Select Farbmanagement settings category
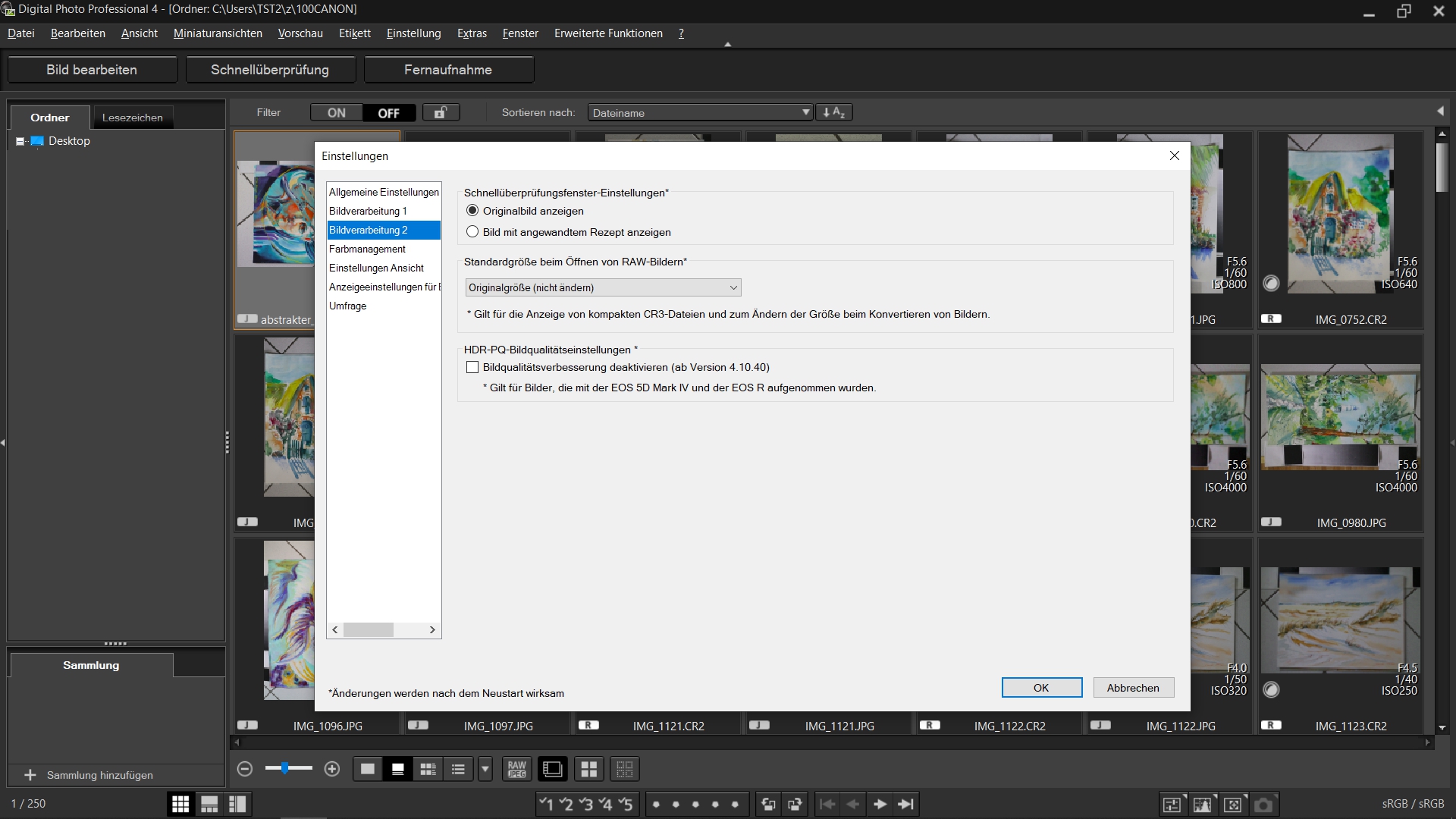 tap(384, 249)
